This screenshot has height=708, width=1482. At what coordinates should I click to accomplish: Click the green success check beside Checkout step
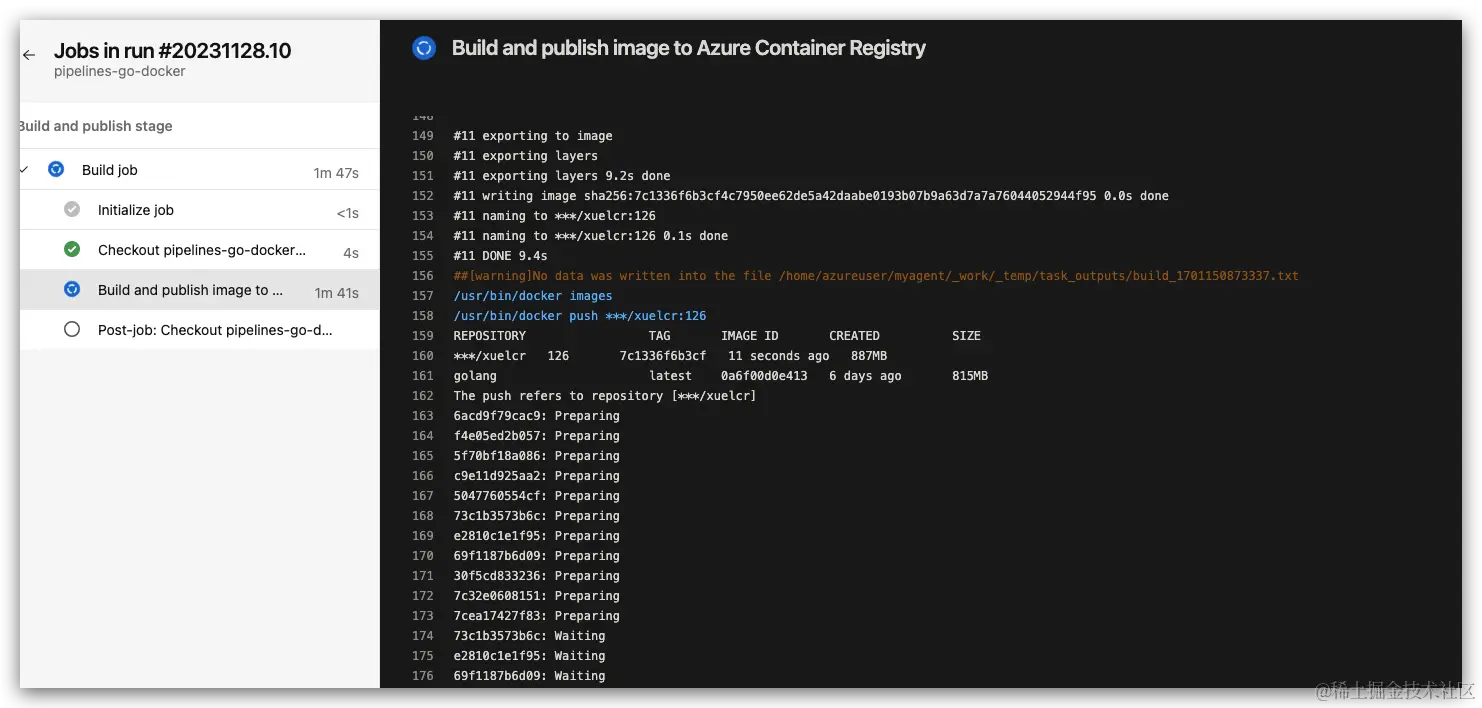(72, 250)
